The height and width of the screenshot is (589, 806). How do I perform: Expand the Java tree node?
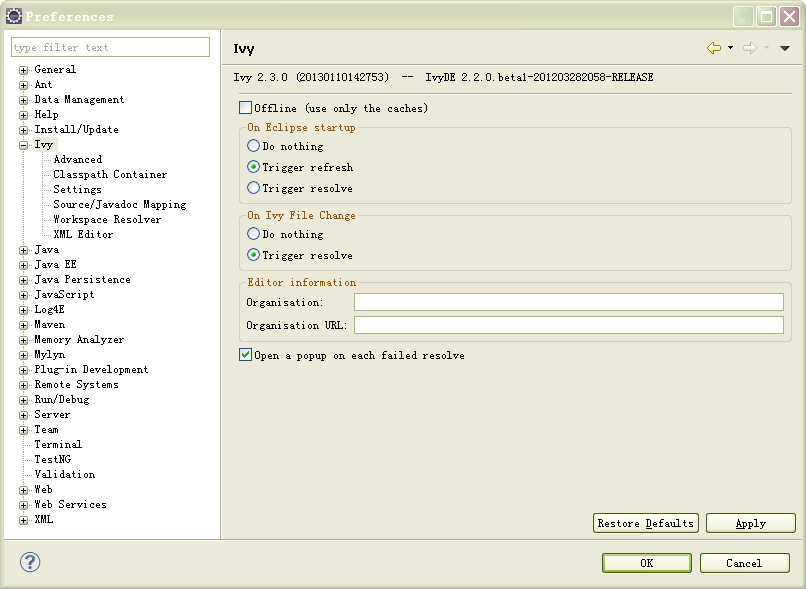(23, 250)
